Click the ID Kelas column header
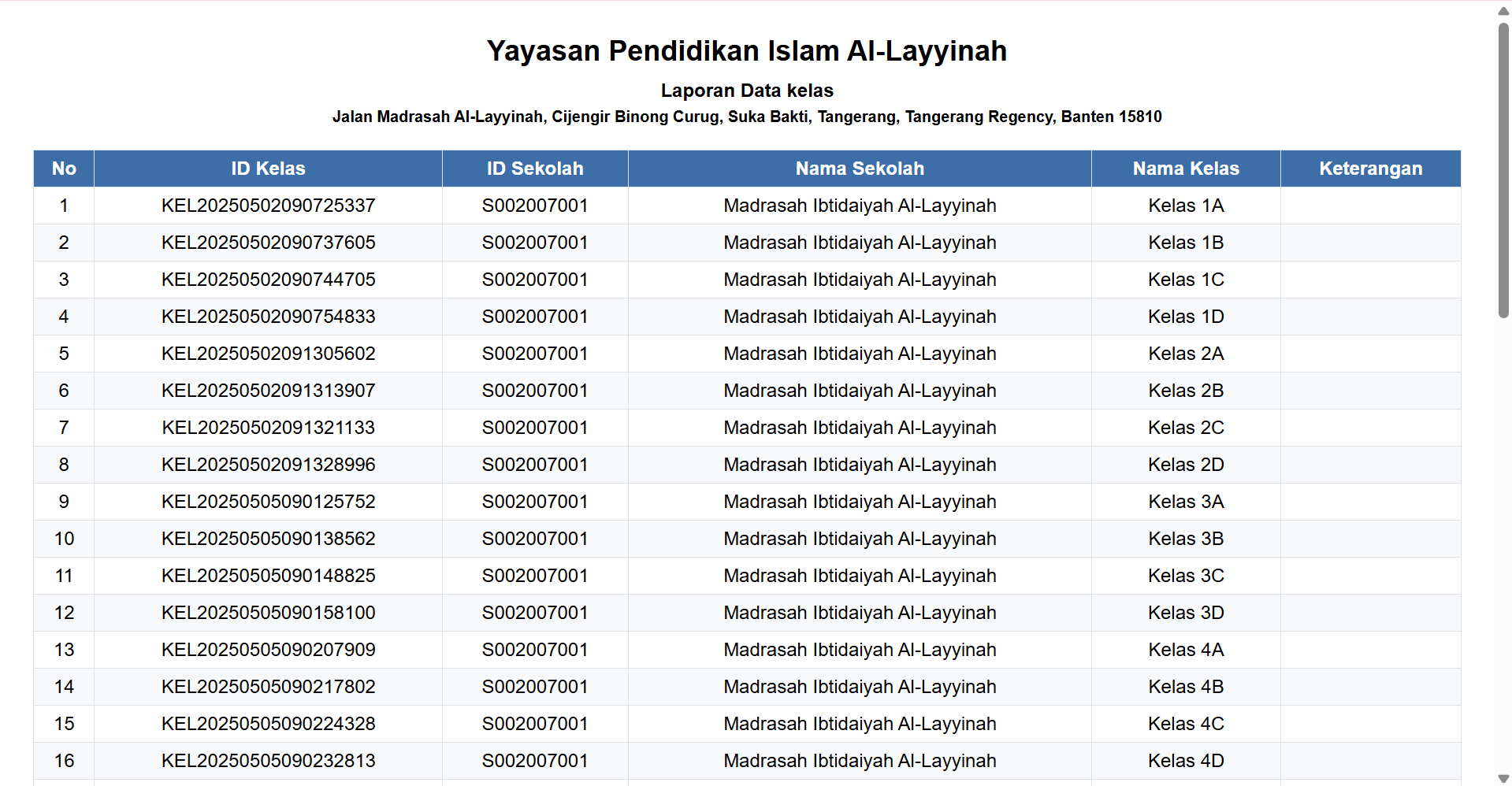The width and height of the screenshot is (1512, 786). (268, 168)
